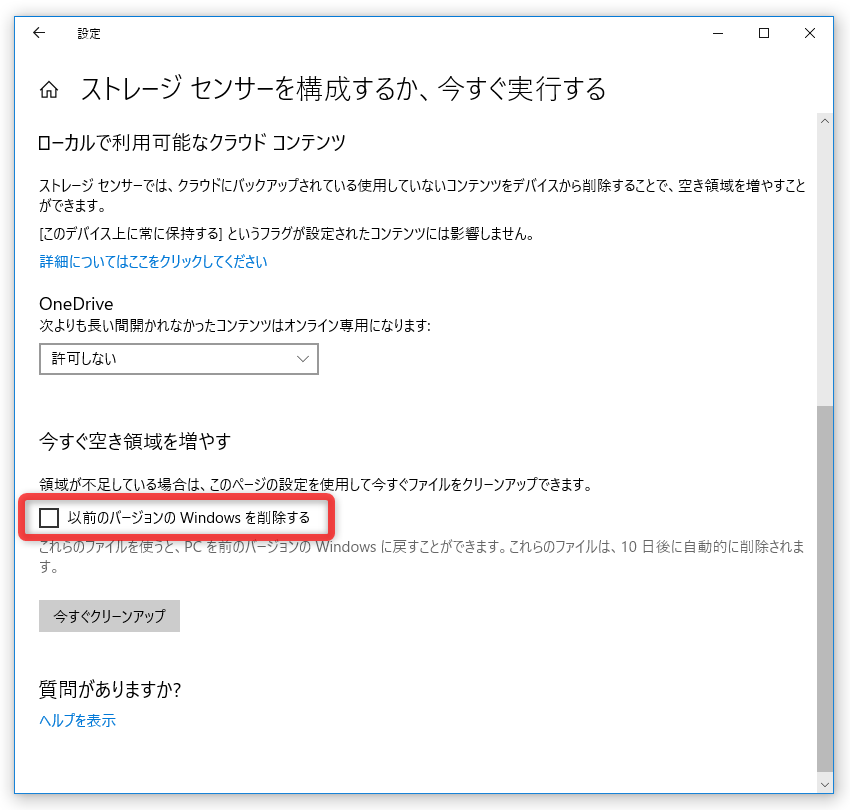
Task: Open 詳細についてはここをクリックしてください link
Action: 153,261
